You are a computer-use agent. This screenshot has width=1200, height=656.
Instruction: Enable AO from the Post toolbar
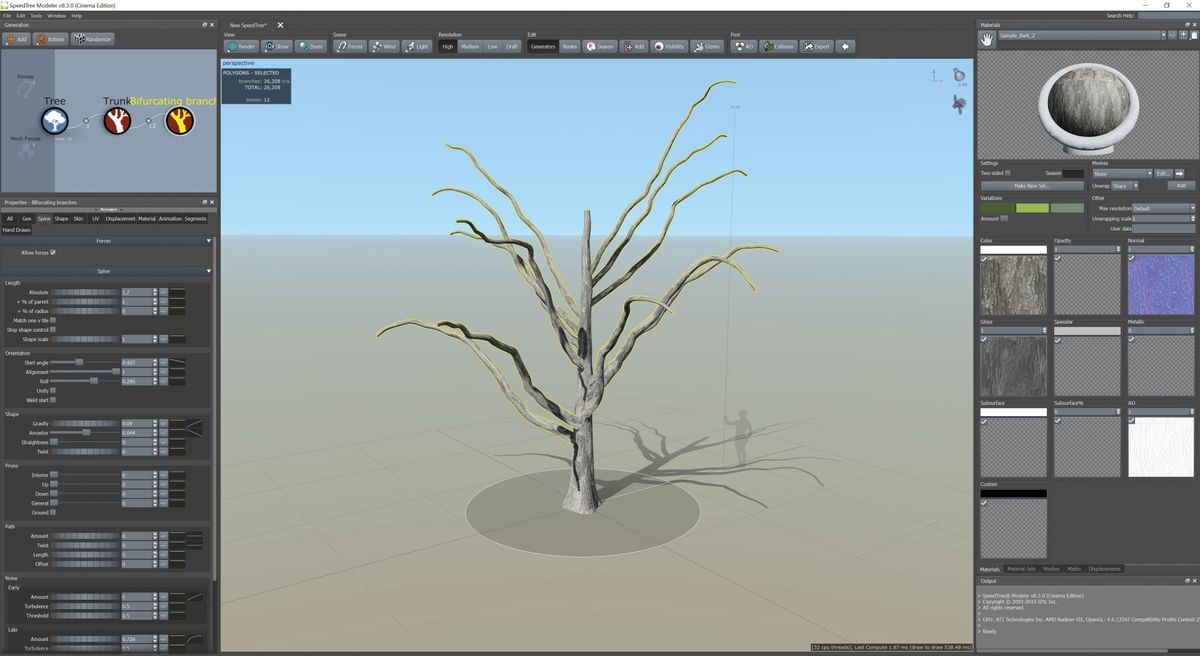[745, 45]
